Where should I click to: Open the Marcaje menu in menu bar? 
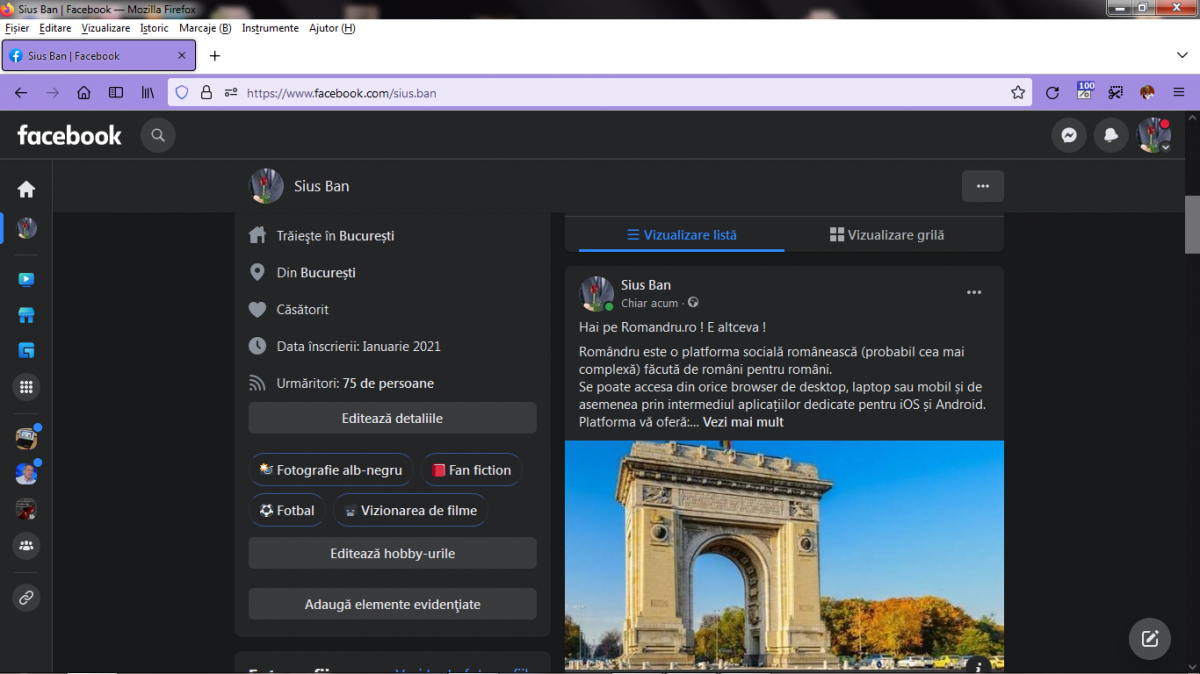coord(205,28)
